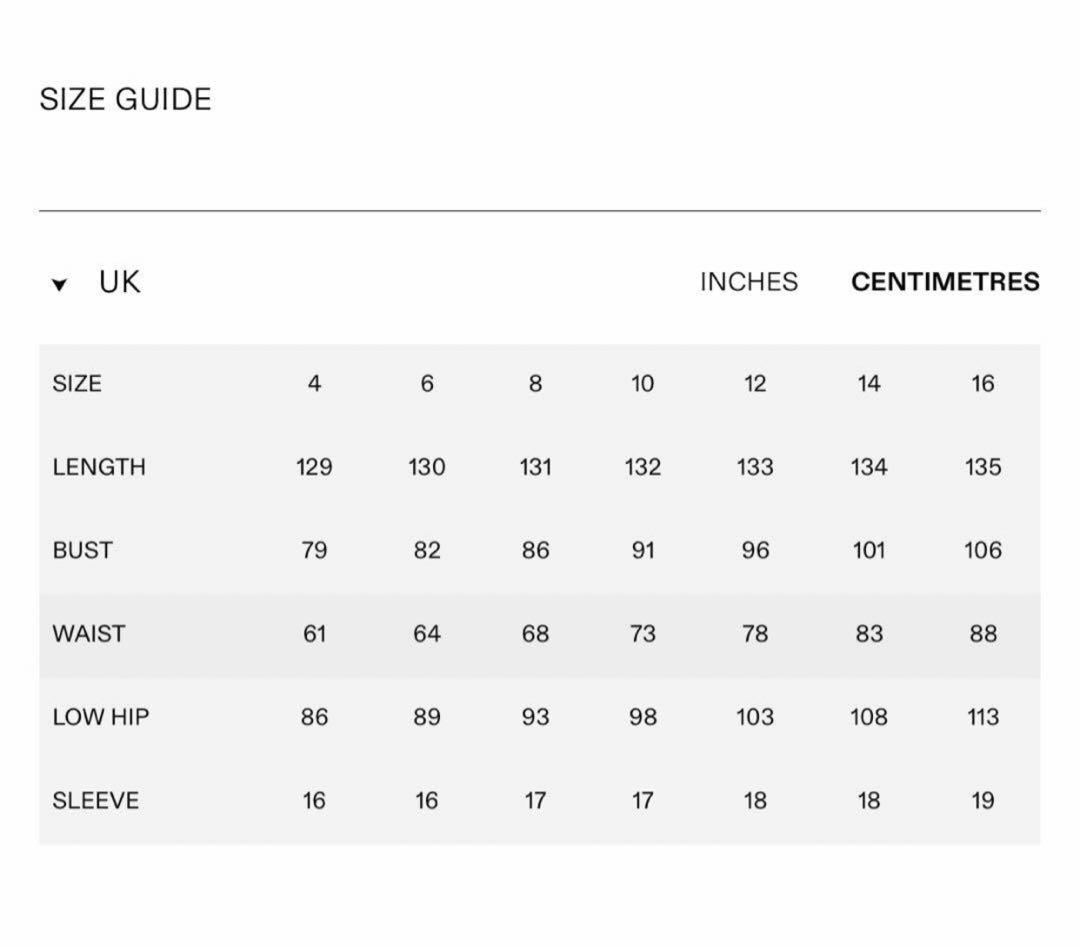Click the size 10 column header

tap(642, 384)
